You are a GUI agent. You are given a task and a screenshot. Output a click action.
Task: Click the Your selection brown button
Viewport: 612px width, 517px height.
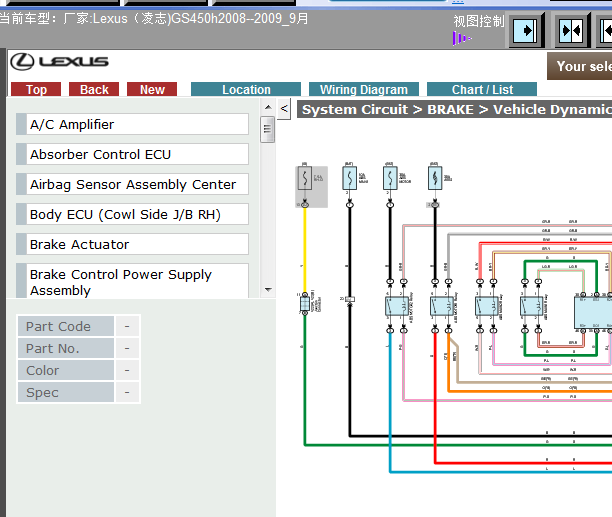tap(580, 66)
